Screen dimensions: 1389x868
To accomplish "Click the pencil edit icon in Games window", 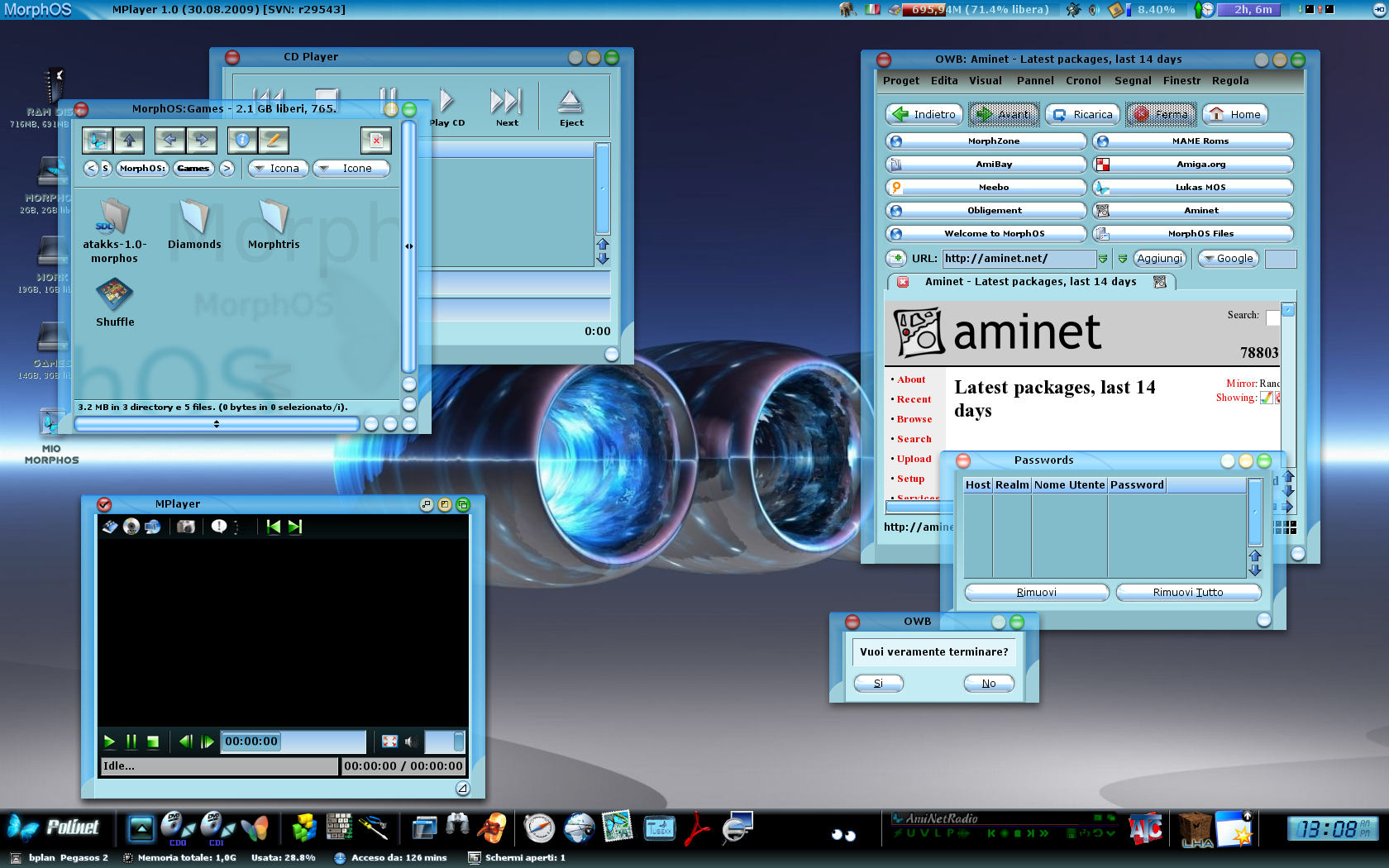I will coord(273,141).
